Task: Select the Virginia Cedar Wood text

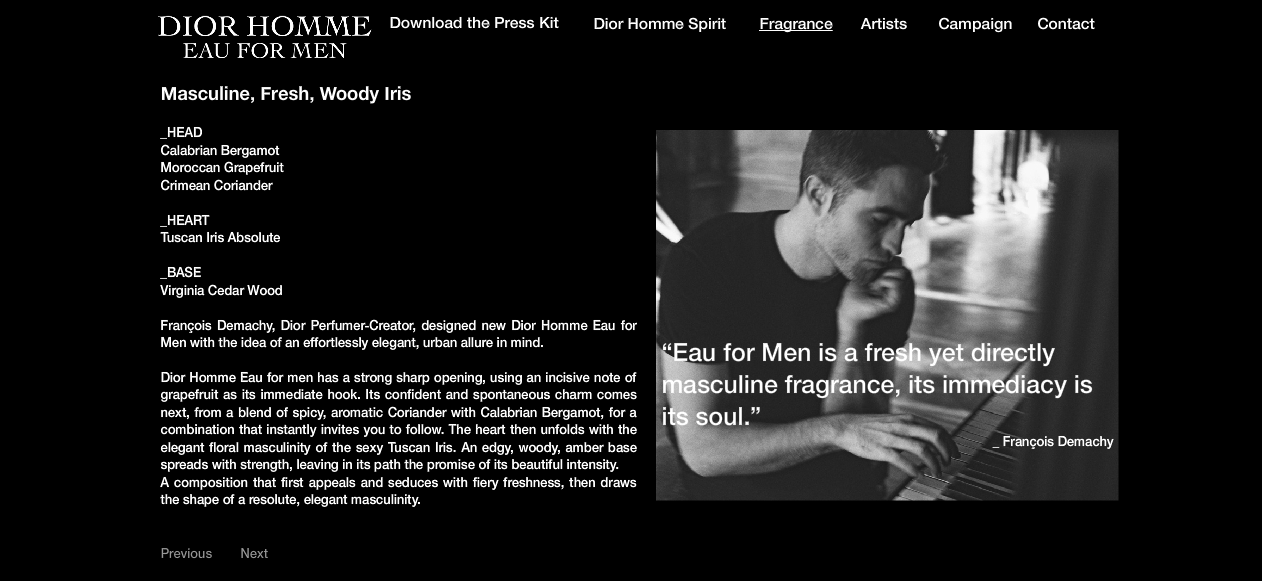Action: [x=221, y=291]
